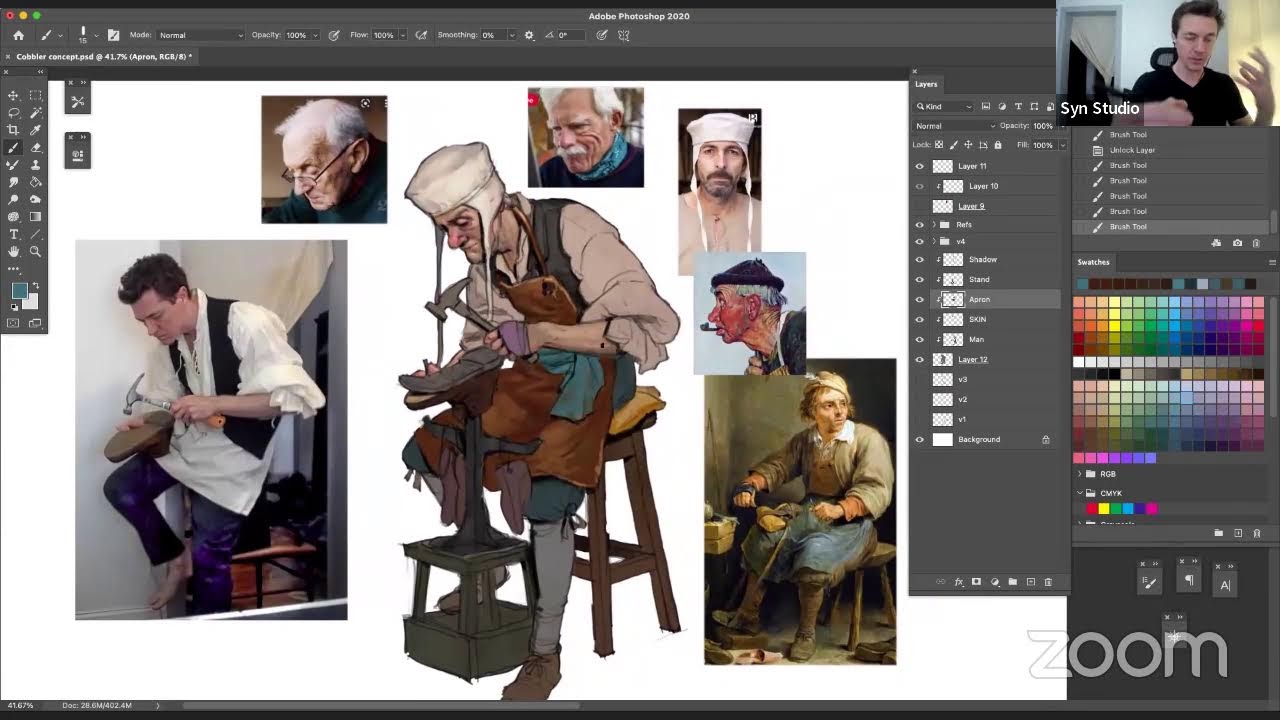This screenshot has width=1280, height=720.
Task: Create new group folder in Layers panel
Action: click(1012, 582)
